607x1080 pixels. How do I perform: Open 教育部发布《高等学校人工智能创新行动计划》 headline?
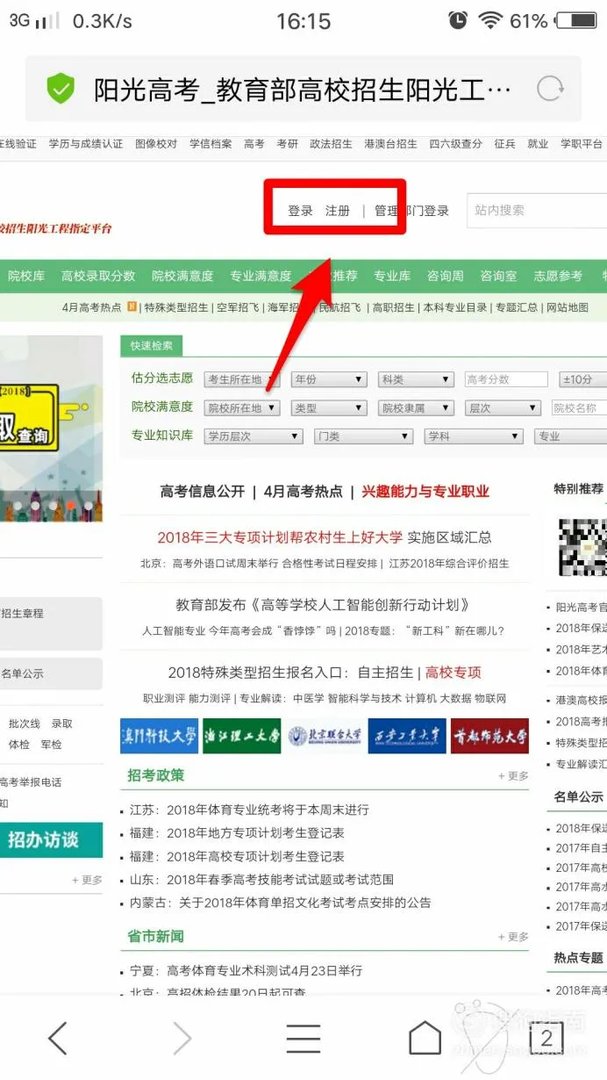[323, 605]
